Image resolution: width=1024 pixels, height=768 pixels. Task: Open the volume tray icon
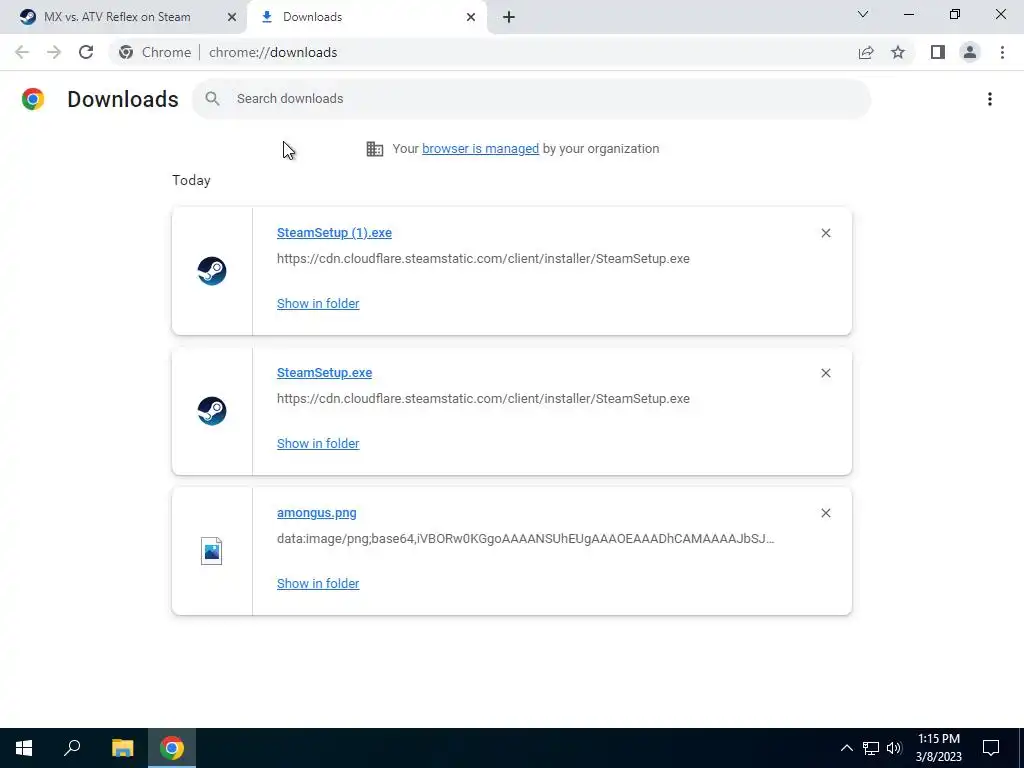tap(894, 748)
